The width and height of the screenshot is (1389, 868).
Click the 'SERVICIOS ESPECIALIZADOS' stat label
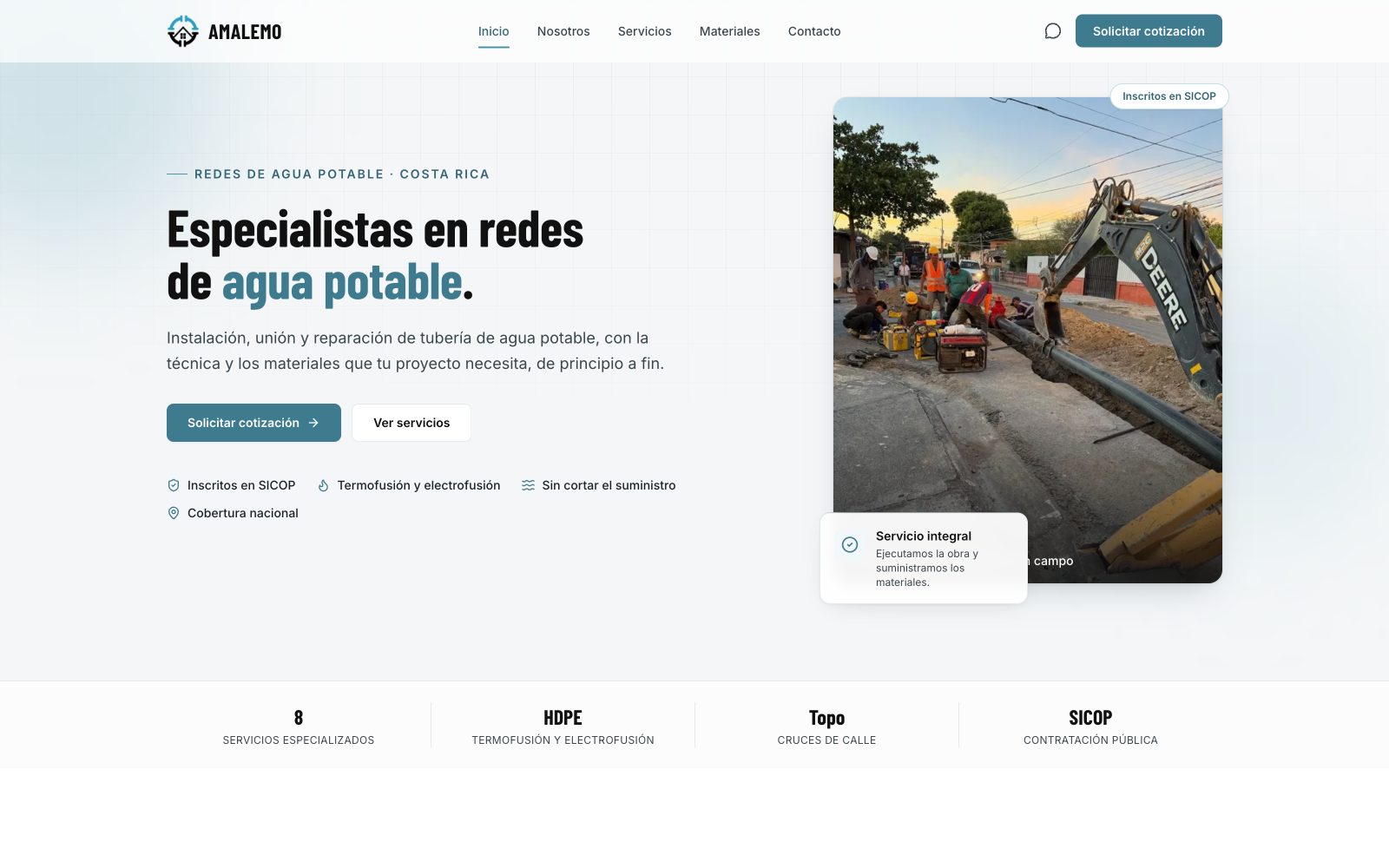[x=299, y=740]
